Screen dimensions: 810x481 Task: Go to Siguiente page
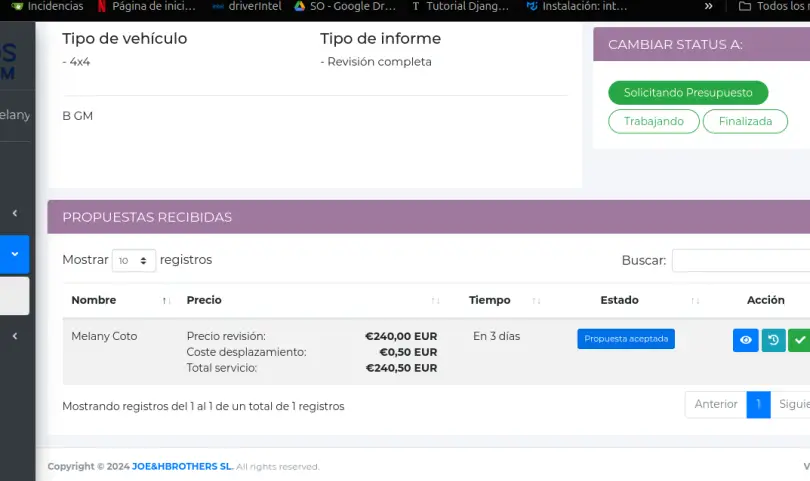(x=790, y=405)
